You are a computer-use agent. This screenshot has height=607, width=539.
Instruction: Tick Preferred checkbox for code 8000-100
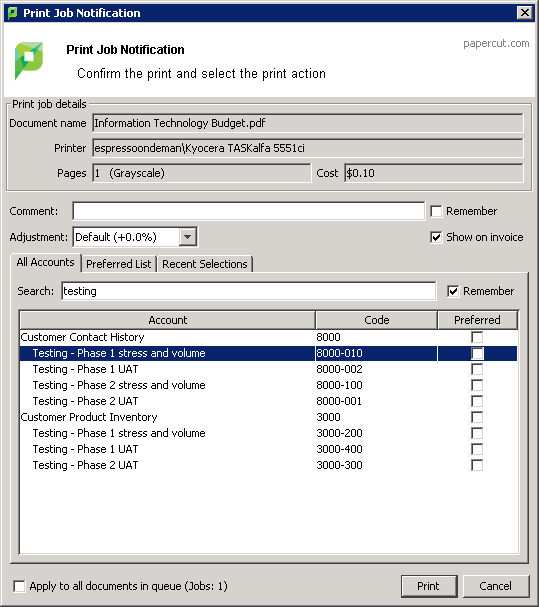pos(477,385)
